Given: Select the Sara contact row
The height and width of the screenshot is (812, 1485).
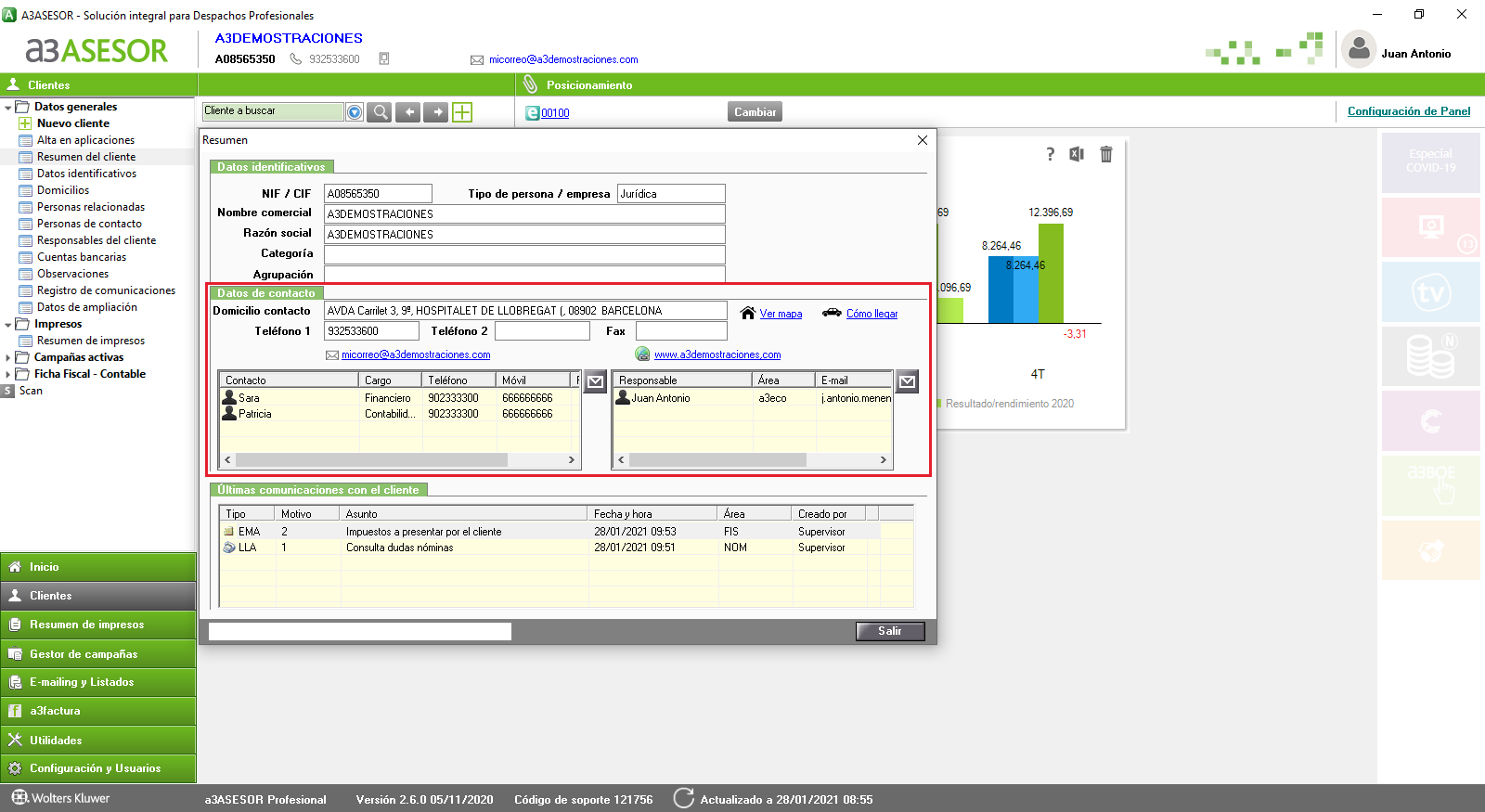Looking at the screenshot, I should point(399,398).
